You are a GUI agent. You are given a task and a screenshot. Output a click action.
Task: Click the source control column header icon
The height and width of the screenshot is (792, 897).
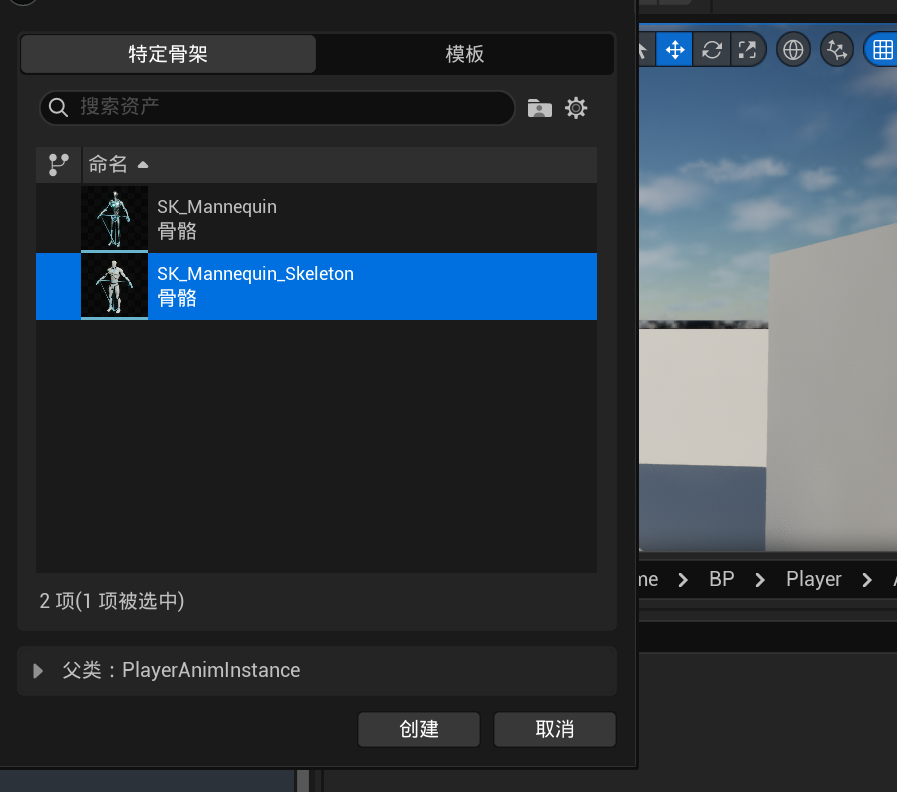point(58,165)
